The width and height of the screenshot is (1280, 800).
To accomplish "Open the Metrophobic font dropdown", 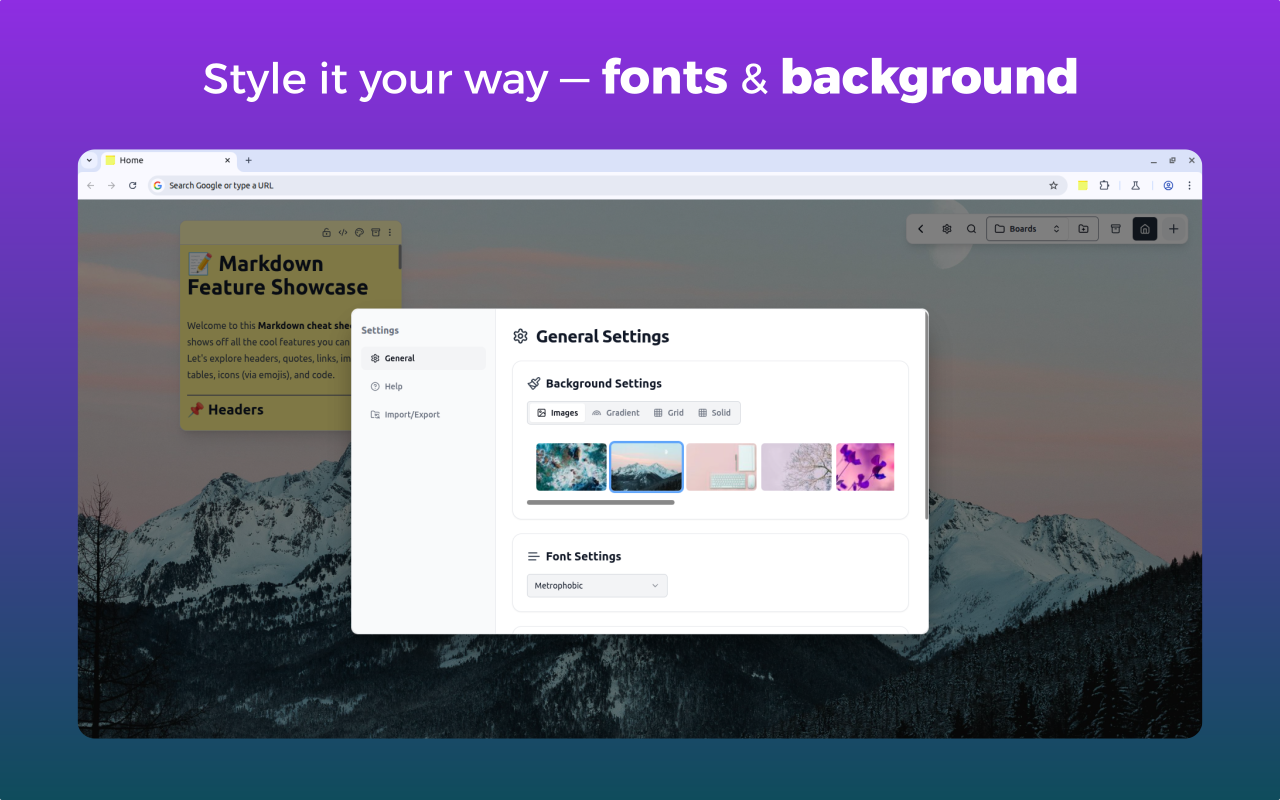I will point(597,585).
